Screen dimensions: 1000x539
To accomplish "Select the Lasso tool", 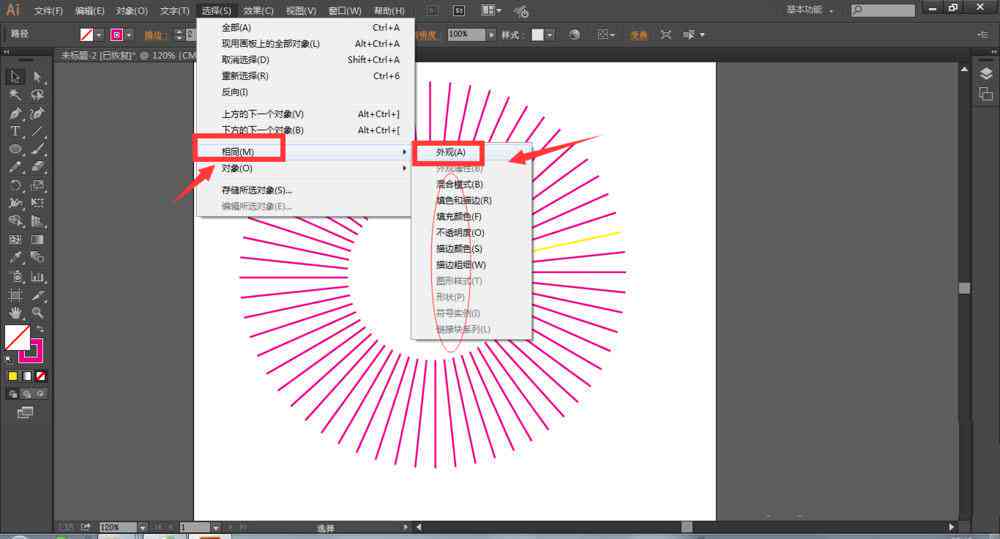I will [38, 95].
